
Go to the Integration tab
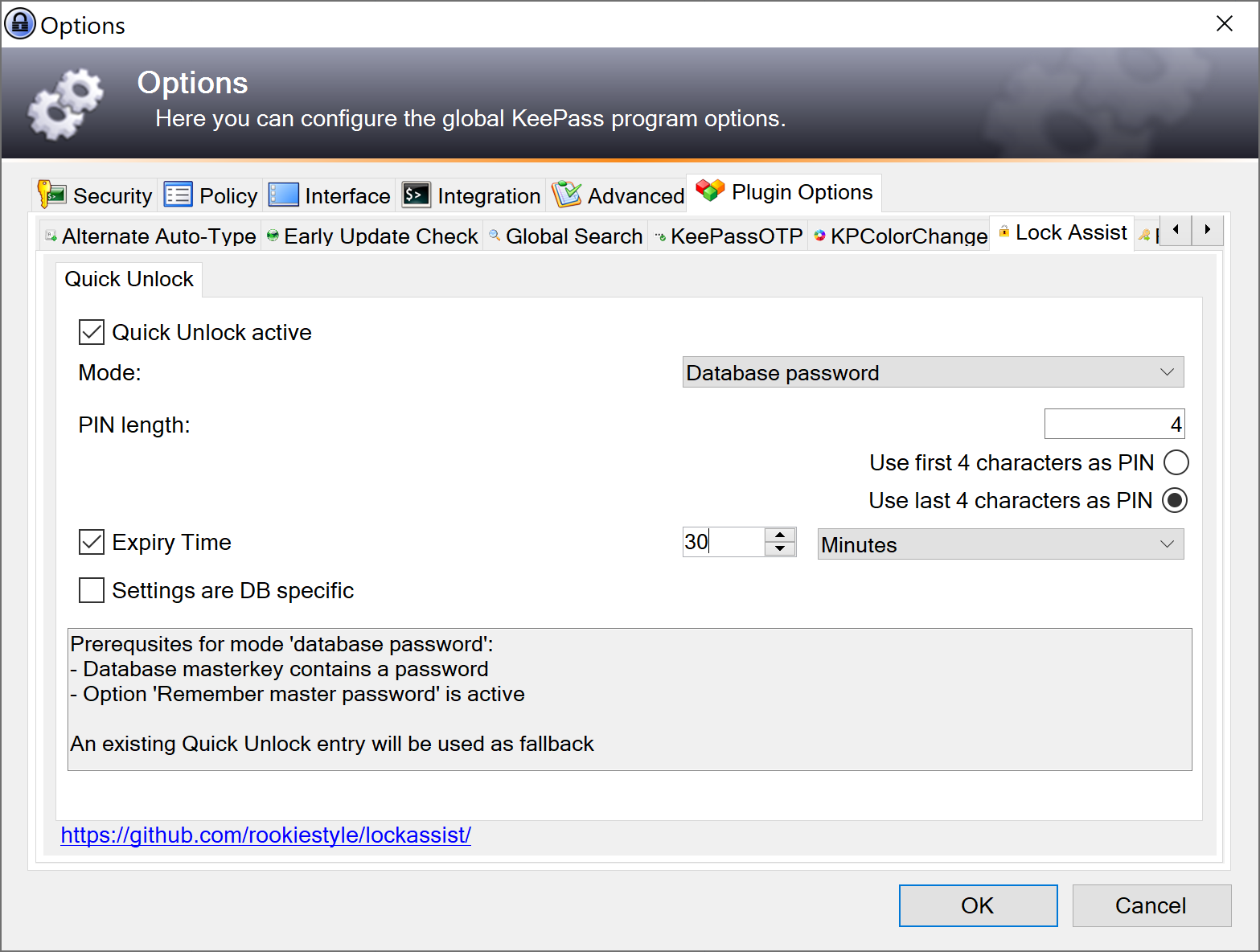[x=471, y=195]
